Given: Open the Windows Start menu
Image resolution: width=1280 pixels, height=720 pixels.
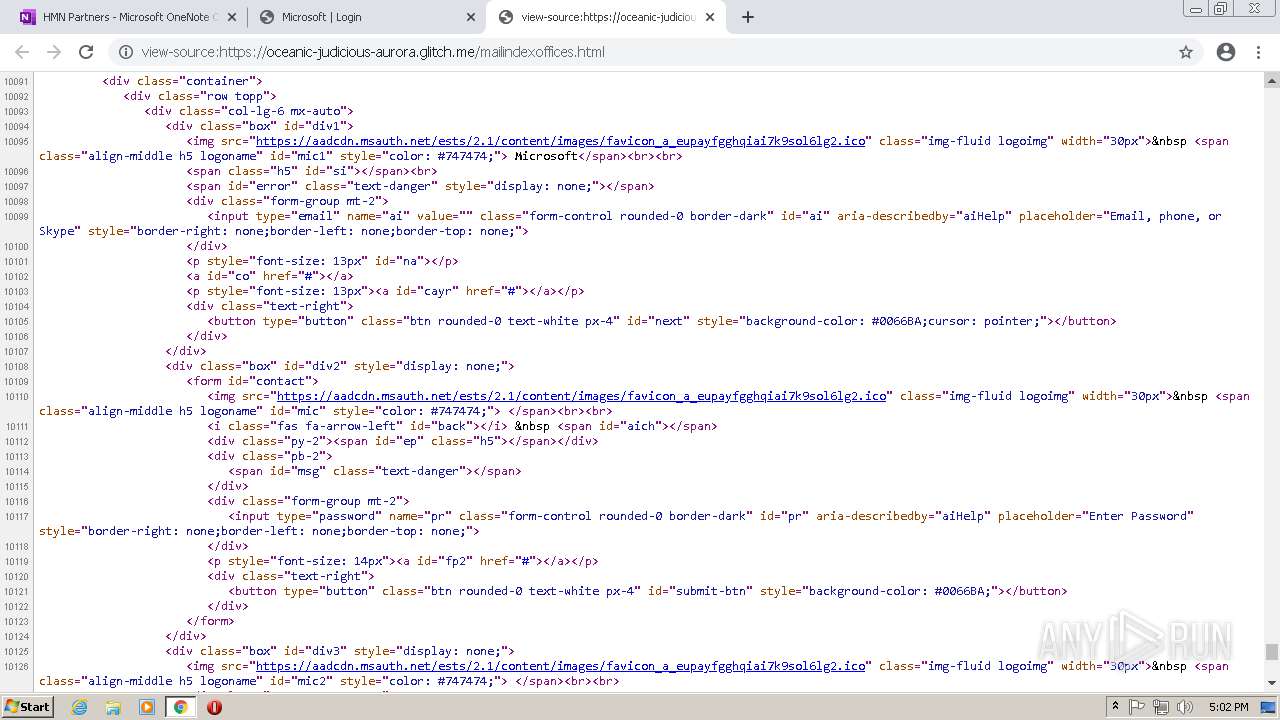Looking at the screenshot, I should tap(27, 706).
